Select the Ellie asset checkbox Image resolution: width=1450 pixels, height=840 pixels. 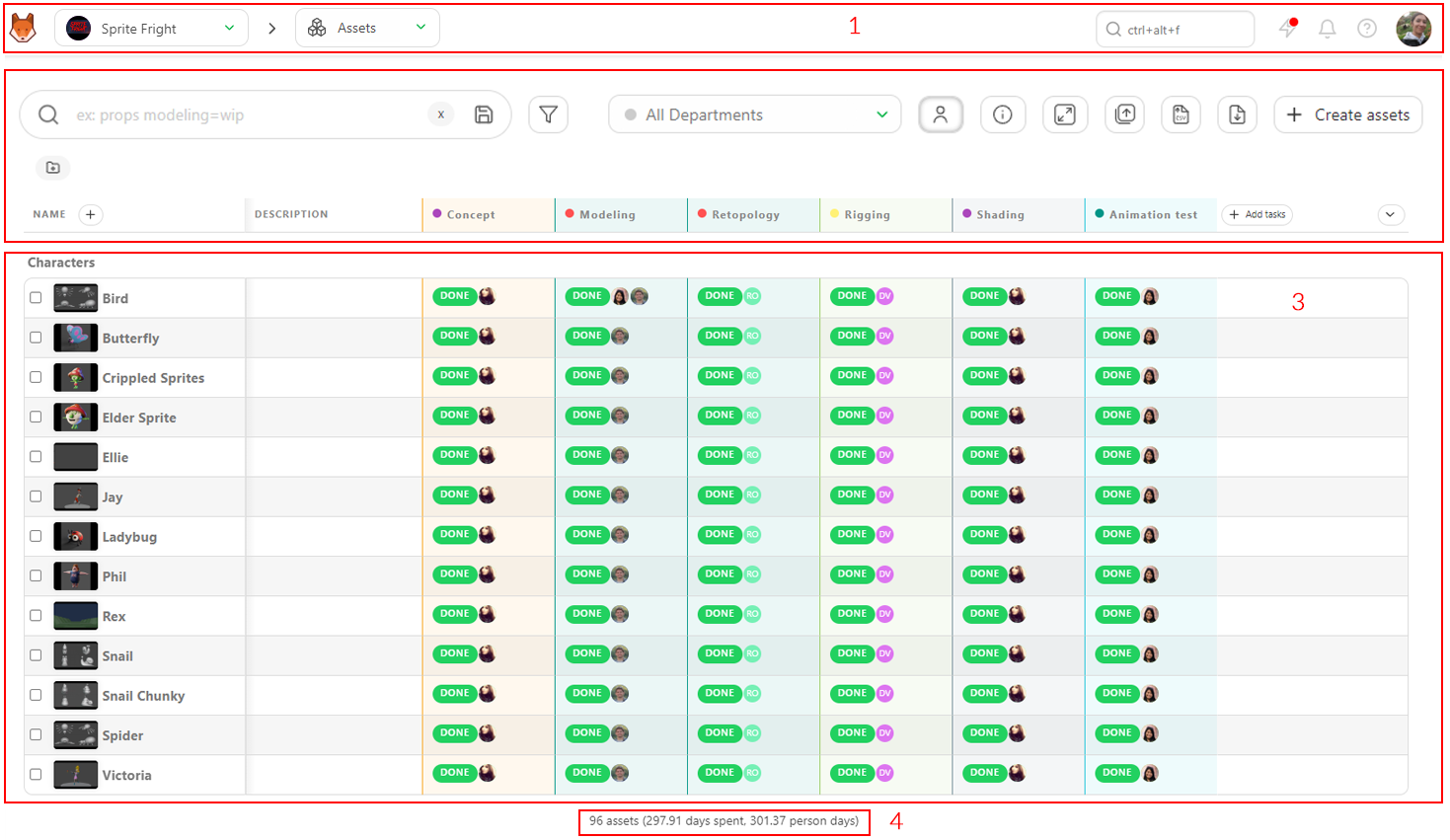click(36, 456)
